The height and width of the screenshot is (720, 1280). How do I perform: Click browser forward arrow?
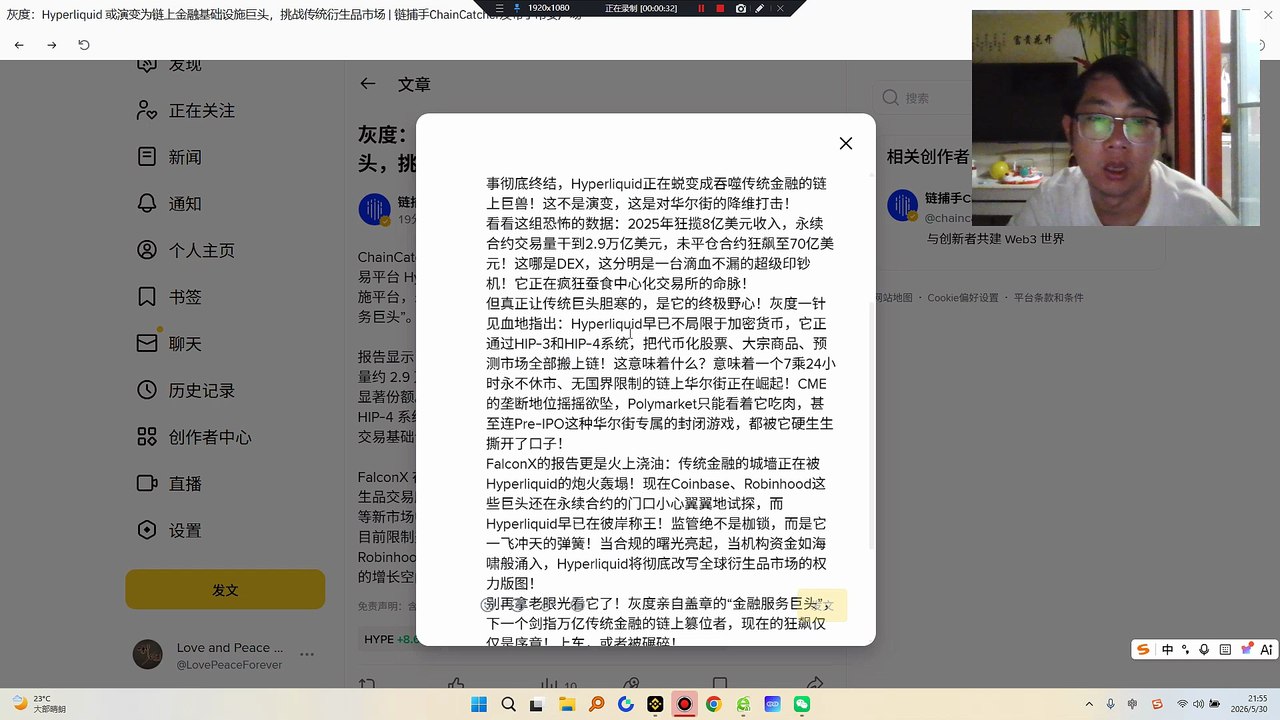52,45
